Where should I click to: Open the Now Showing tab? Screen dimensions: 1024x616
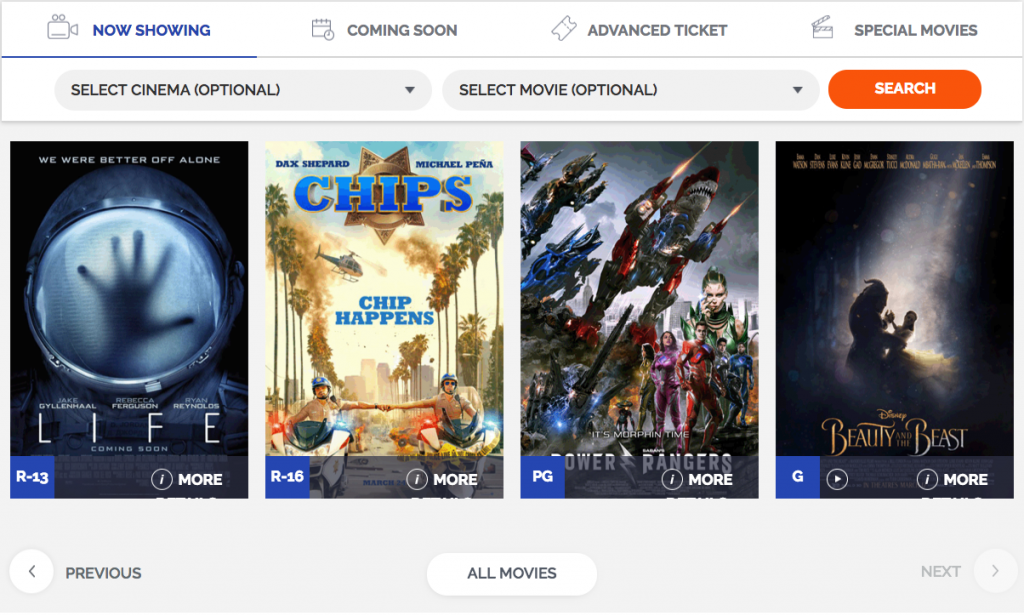[x=129, y=30]
